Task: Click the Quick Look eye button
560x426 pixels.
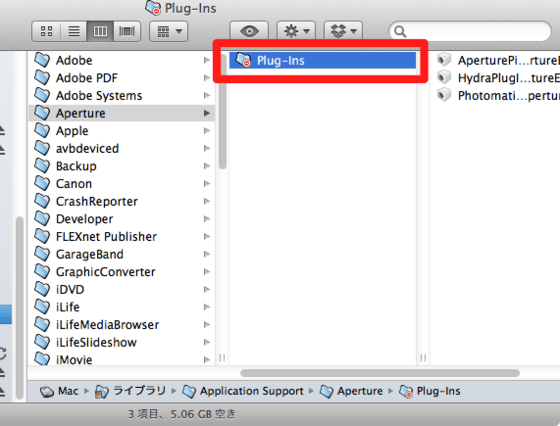Action: click(249, 31)
